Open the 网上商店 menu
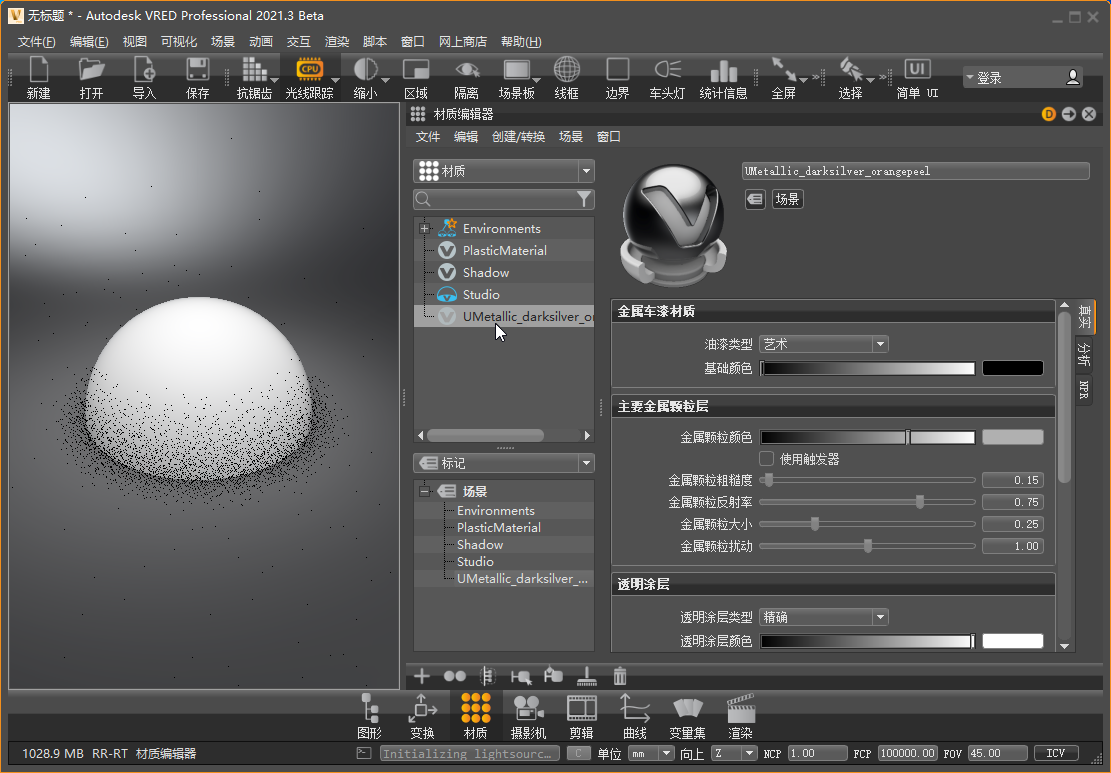The width and height of the screenshot is (1111, 773). (x=463, y=42)
